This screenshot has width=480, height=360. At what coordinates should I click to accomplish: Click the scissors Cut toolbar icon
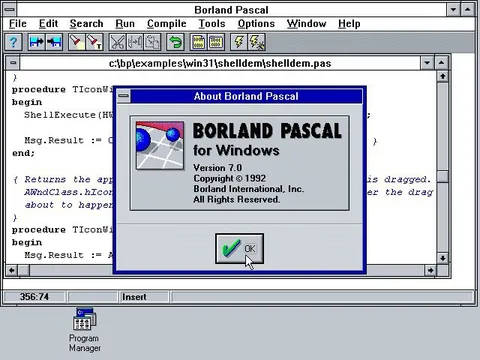click(117, 42)
